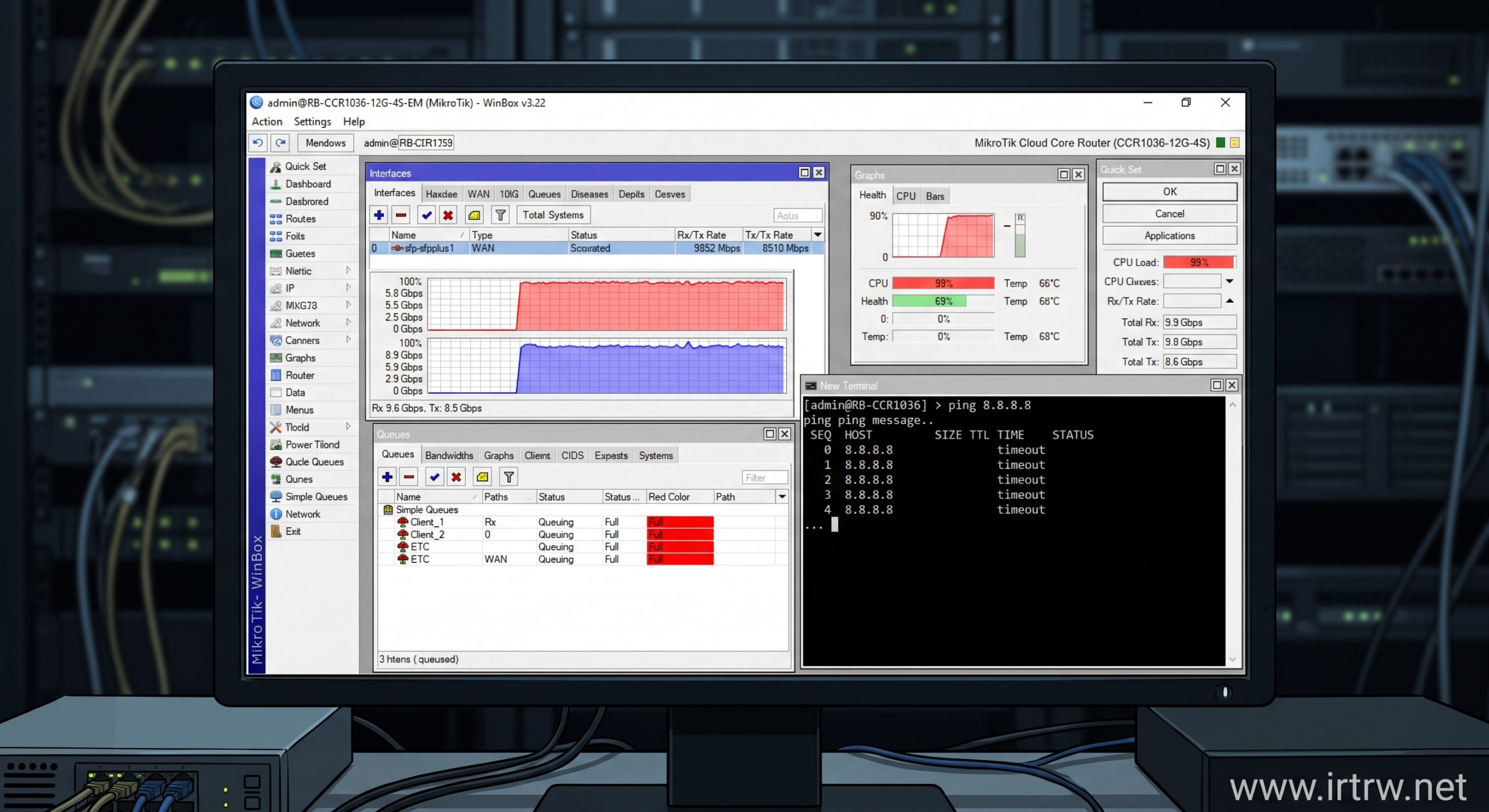Open the Settings menu

pos(312,122)
